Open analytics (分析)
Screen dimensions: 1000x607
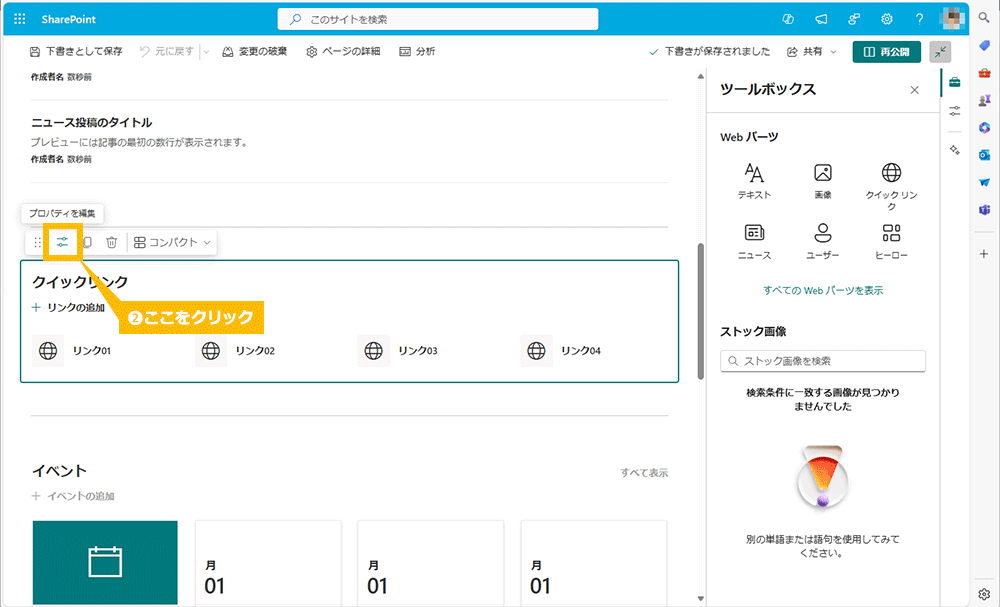click(x=416, y=52)
